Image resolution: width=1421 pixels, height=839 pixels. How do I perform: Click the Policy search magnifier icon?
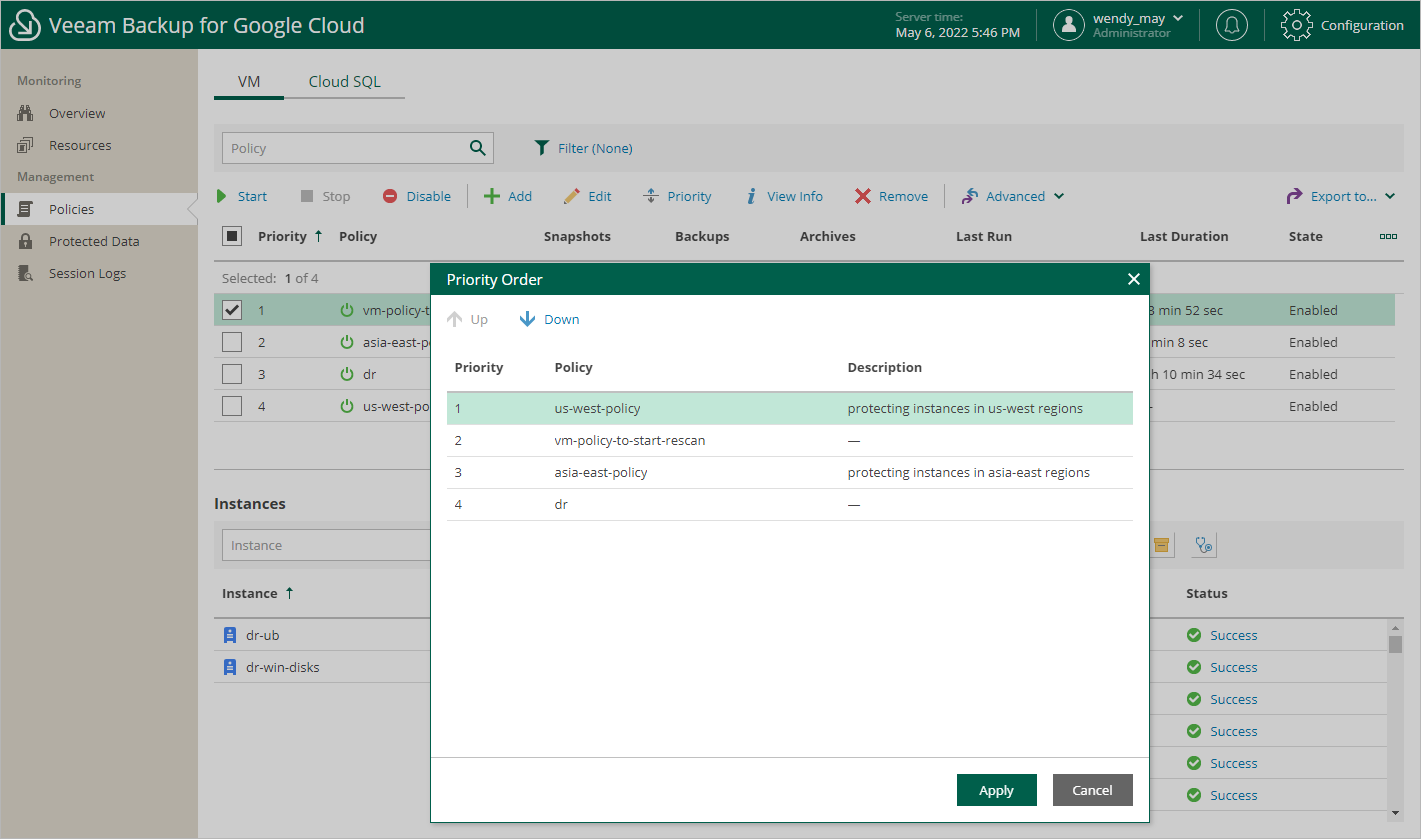tap(478, 148)
